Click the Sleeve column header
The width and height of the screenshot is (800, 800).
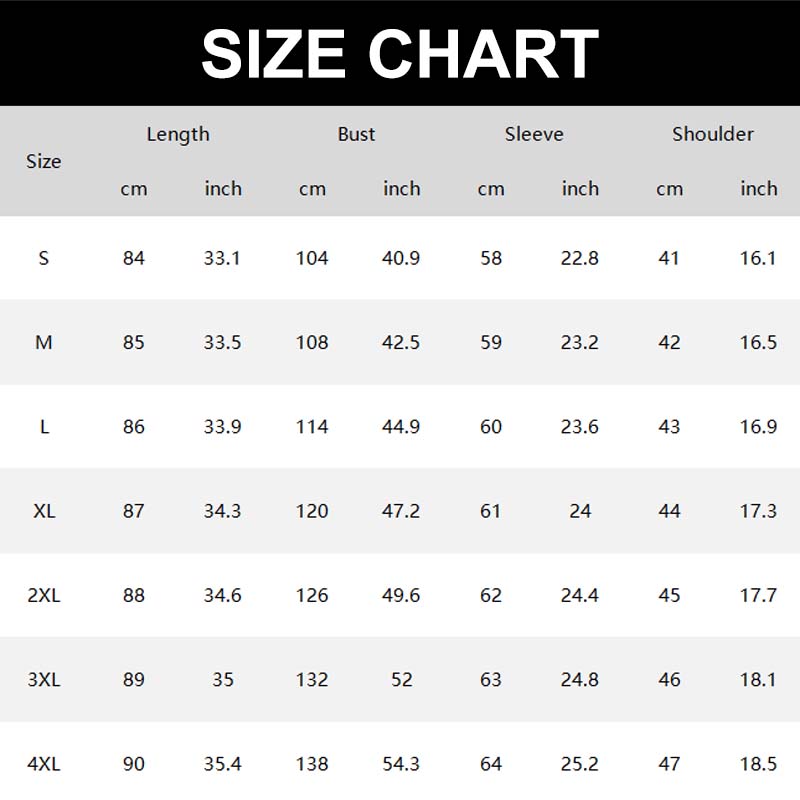(x=534, y=134)
